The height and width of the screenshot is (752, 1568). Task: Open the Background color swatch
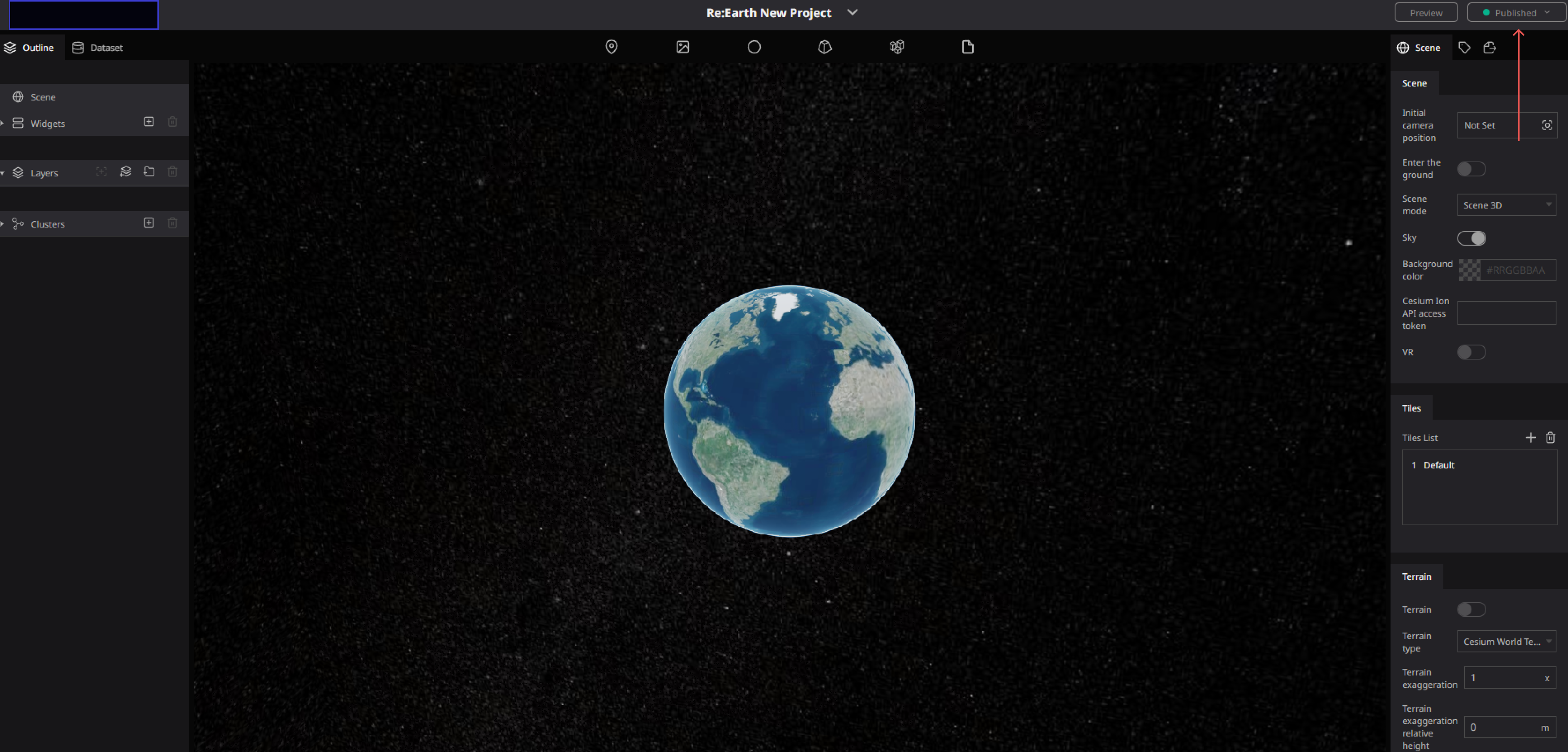tap(1469, 270)
